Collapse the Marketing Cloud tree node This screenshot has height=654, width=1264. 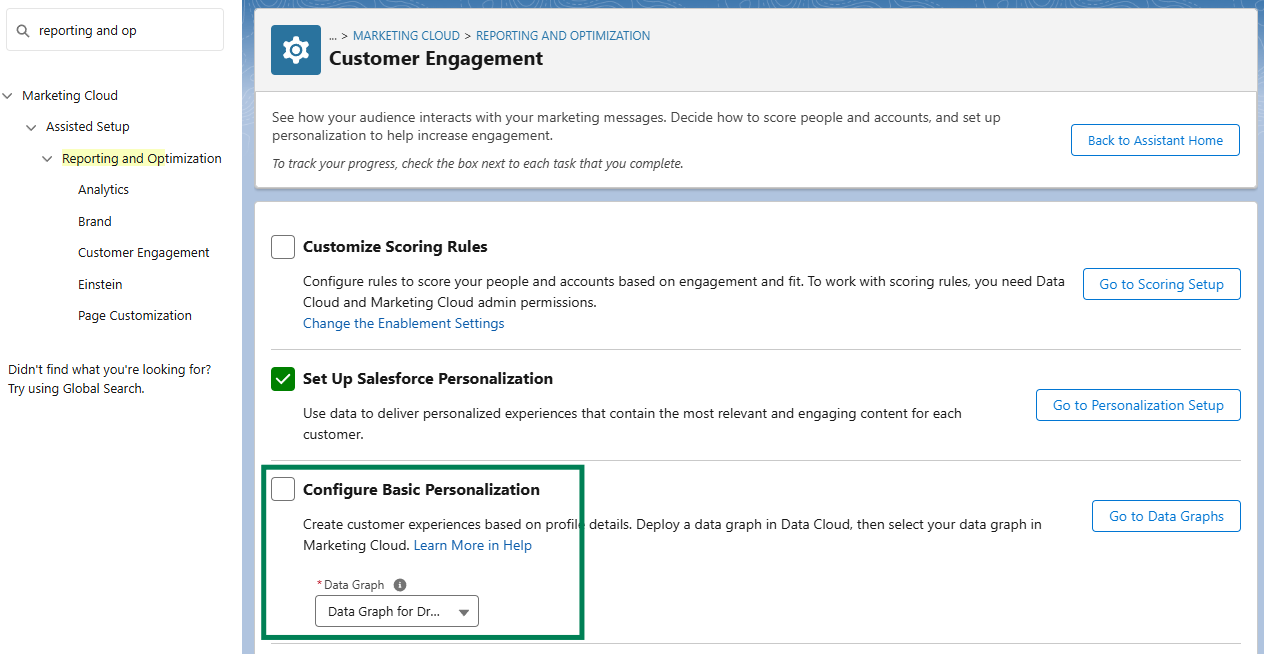point(8,96)
